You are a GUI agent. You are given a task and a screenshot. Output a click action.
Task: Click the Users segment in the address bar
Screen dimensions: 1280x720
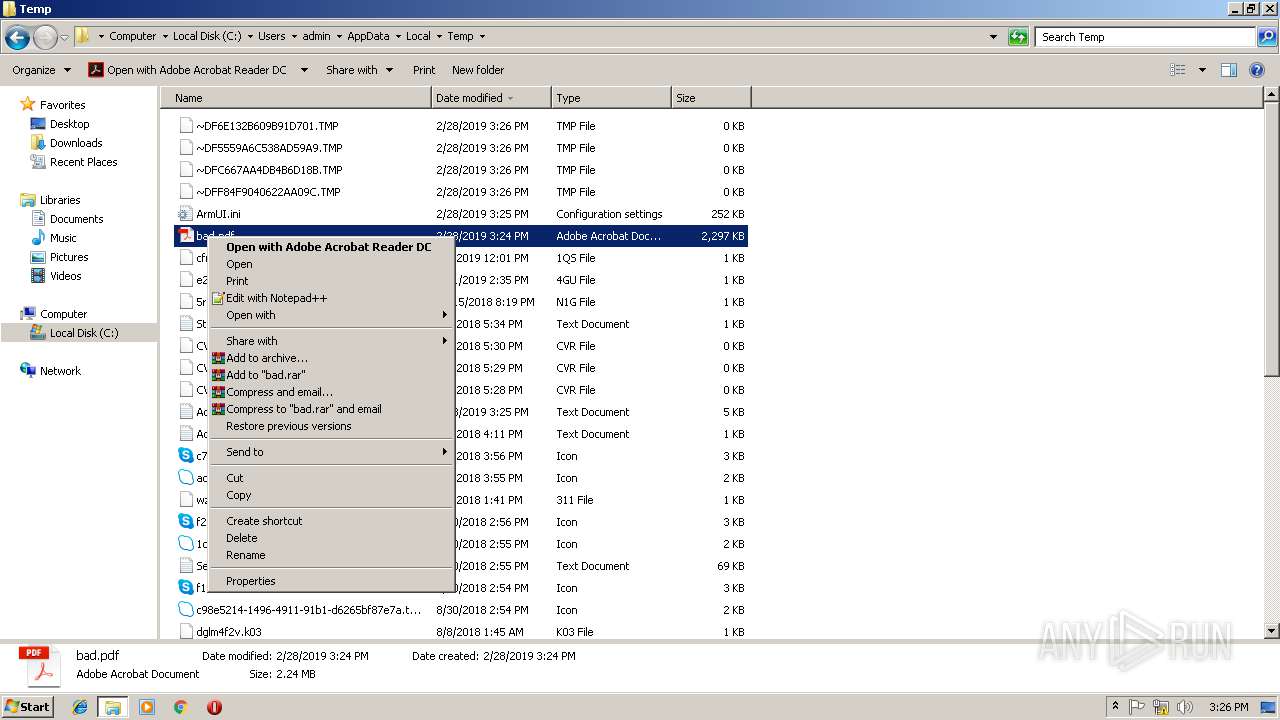pyautogui.click(x=272, y=36)
